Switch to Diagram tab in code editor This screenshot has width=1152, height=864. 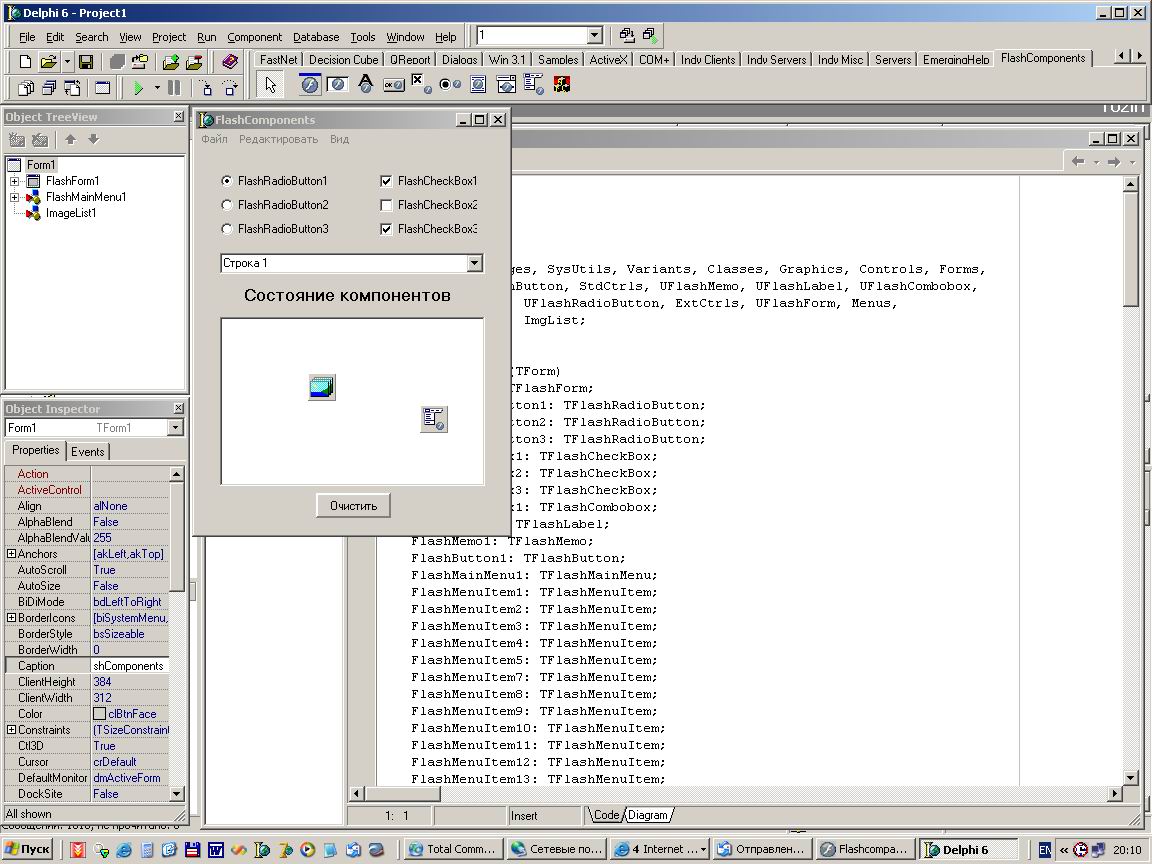(648, 815)
